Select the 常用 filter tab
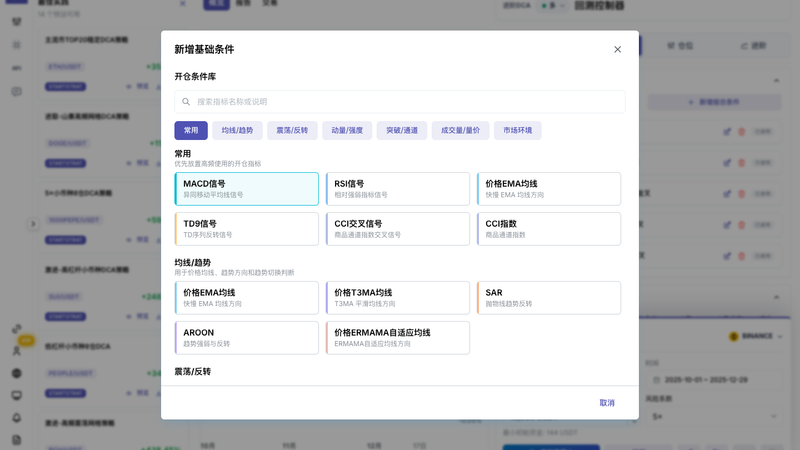The width and height of the screenshot is (800, 450). pos(191,131)
